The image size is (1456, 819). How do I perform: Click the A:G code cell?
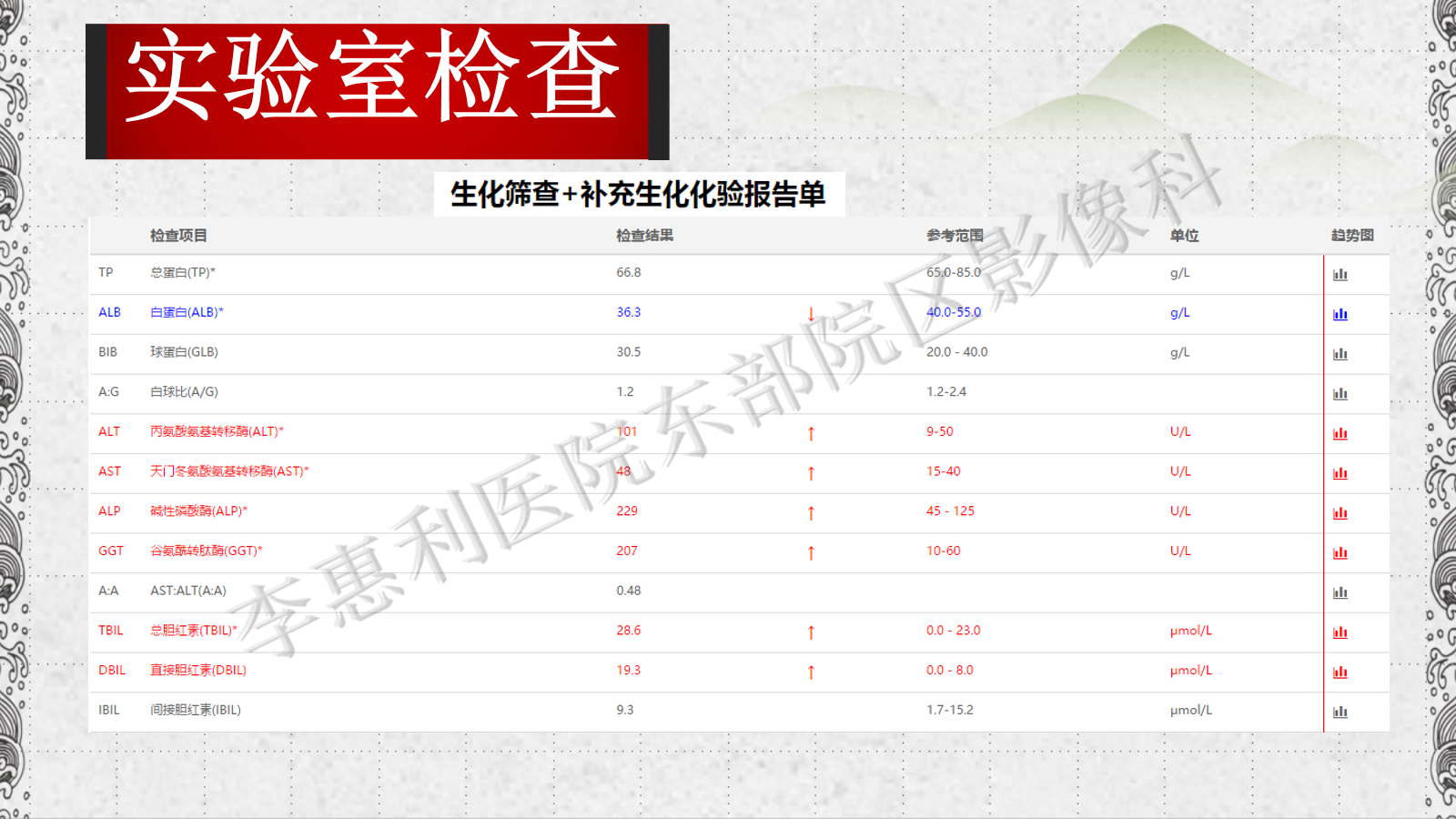pyautogui.click(x=108, y=391)
